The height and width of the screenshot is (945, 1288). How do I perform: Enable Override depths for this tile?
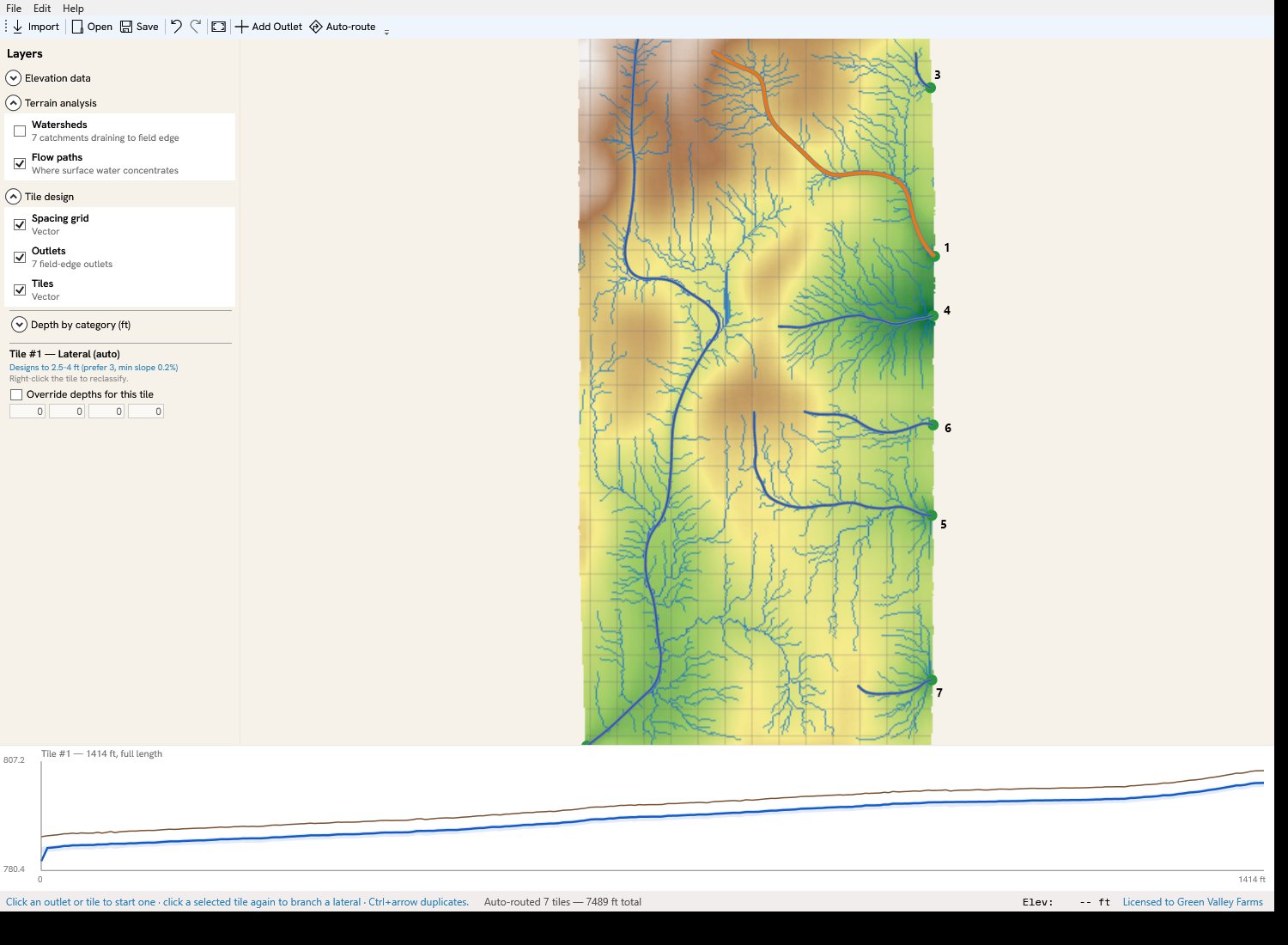pyautogui.click(x=16, y=394)
